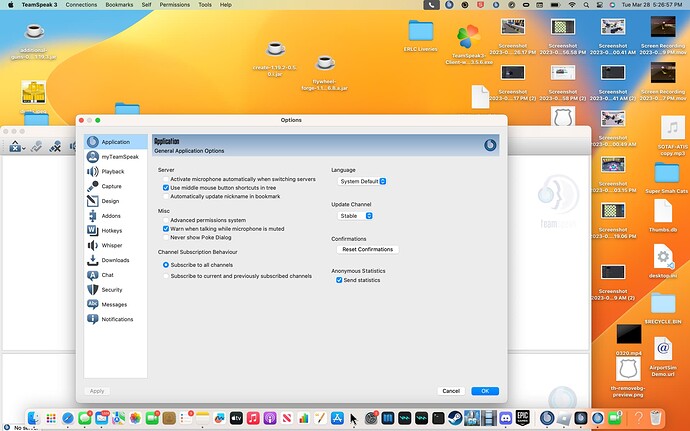Open the Help menu
This screenshot has width=690, height=431.
(226, 5)
